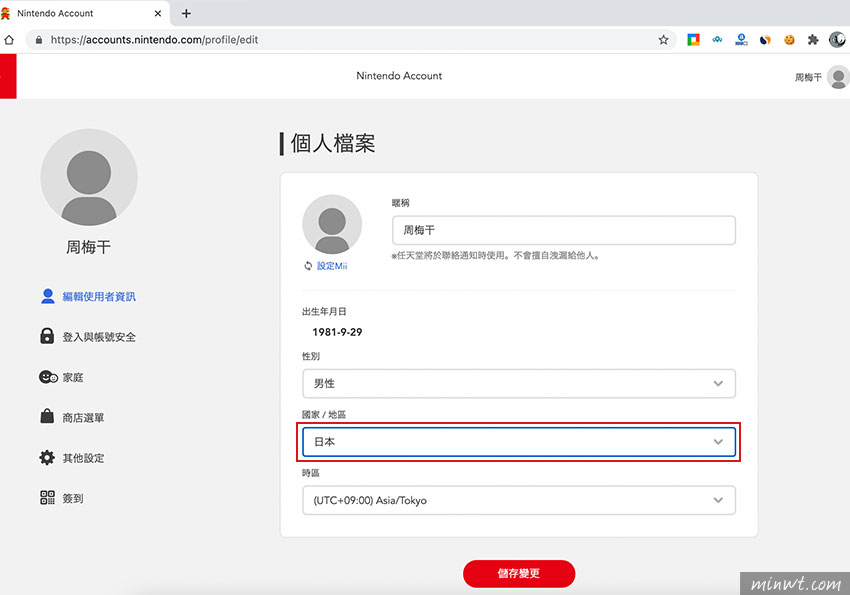Open the browser profile avatar icon
Viewport: 850px width, 595px height.
(x=838, y=40)
